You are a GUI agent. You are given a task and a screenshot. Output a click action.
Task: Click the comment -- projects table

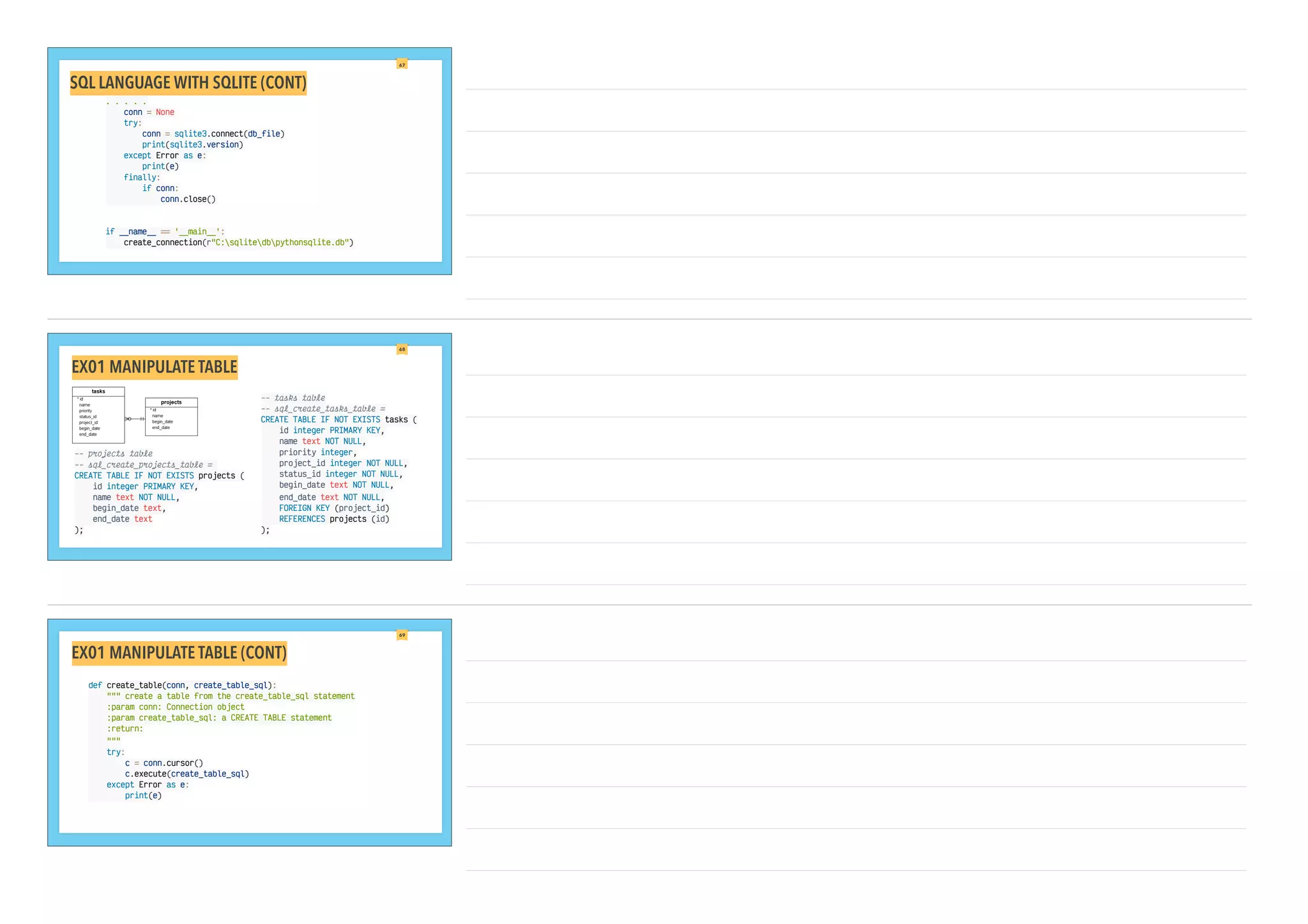click(114, 454)
